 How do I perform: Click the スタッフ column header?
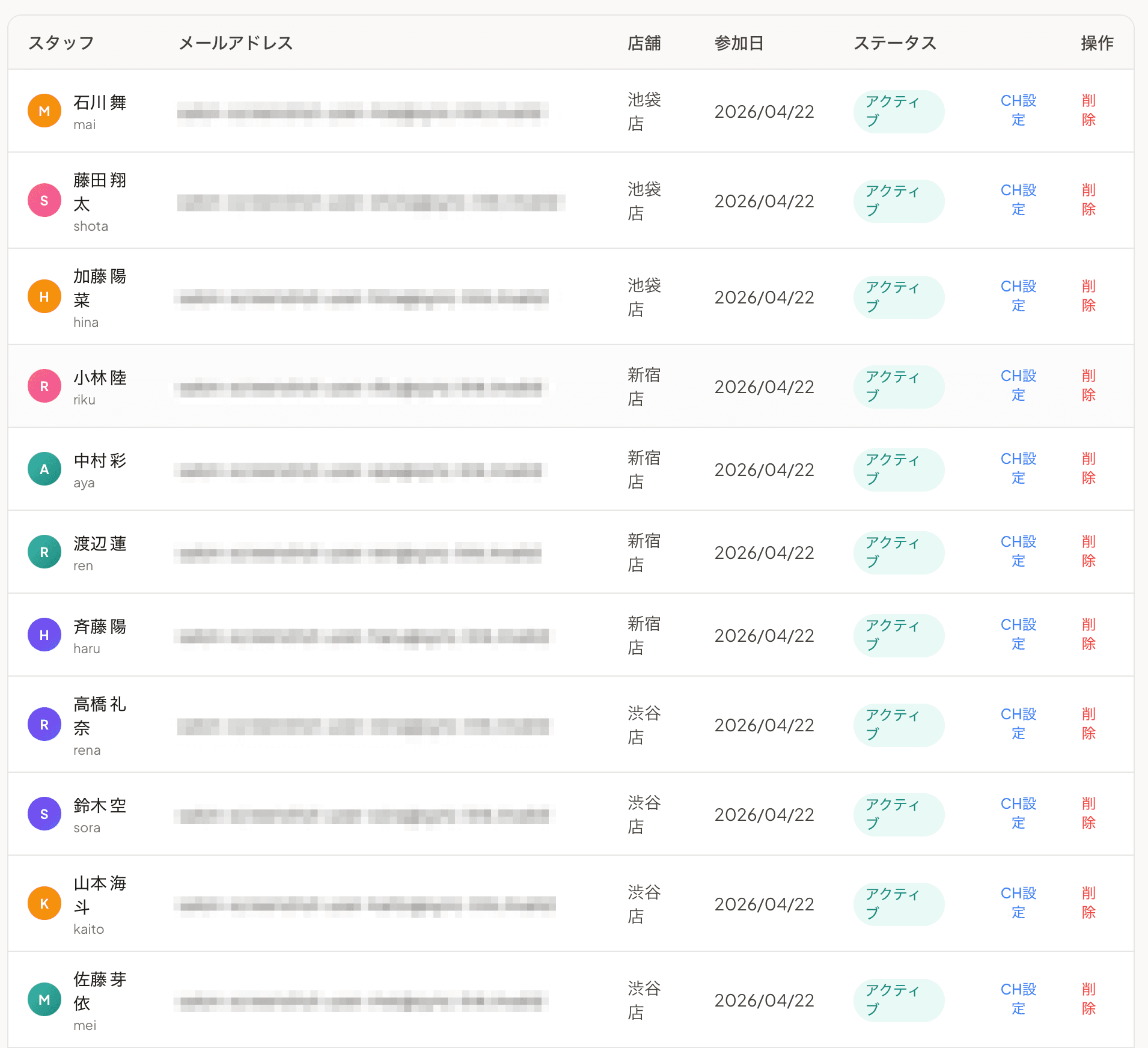(x=61, y=43)
